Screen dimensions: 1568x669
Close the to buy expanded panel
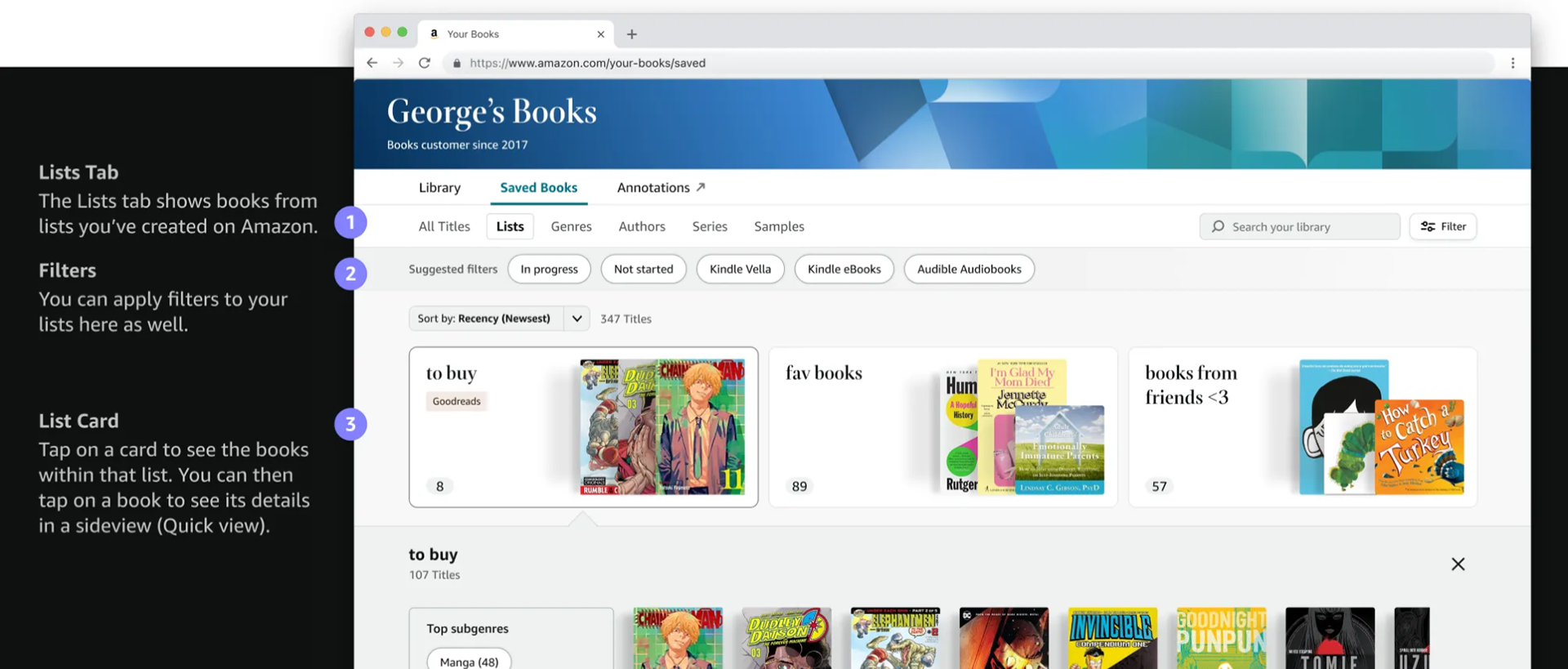click(x=1458, y=564)
